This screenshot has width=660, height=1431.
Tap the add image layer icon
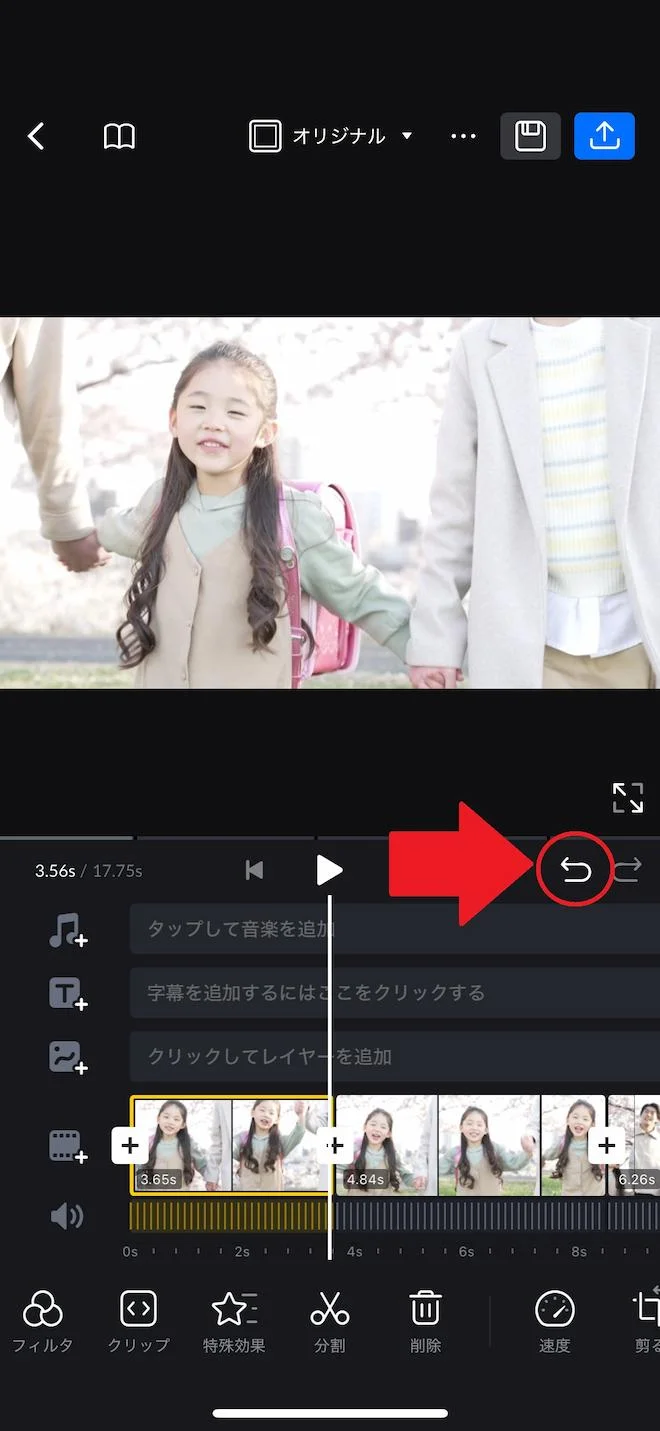pyautogui.click(x=68, y=1057)
